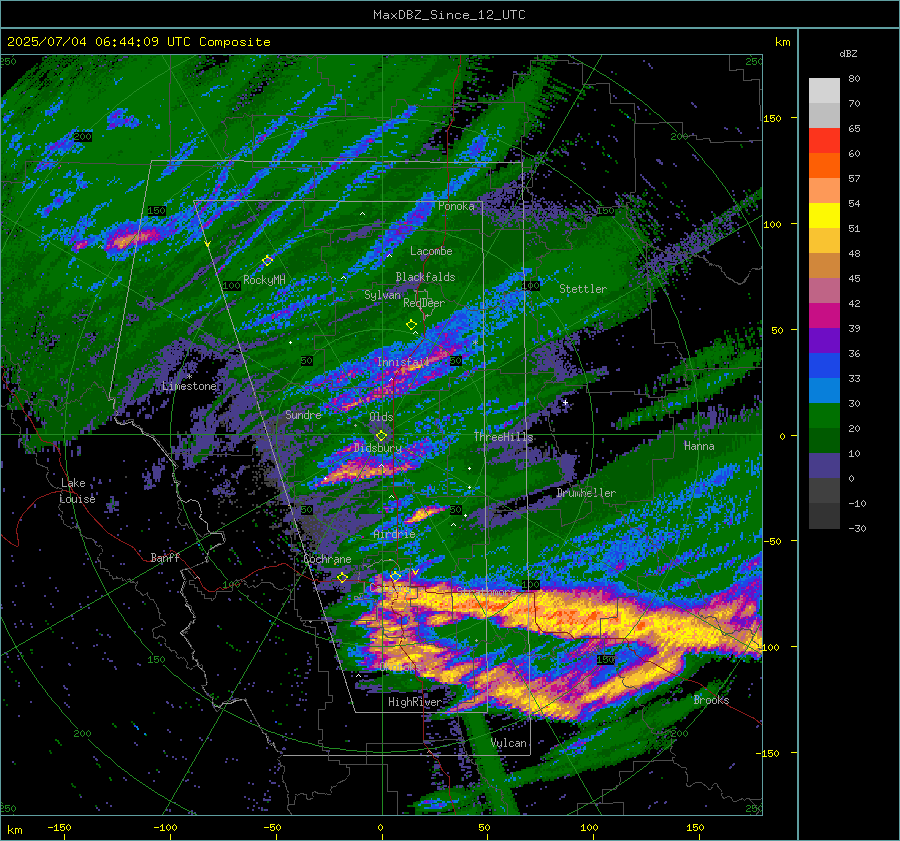
Task: Click the Airdrie city label
Action: coord(394,534)
